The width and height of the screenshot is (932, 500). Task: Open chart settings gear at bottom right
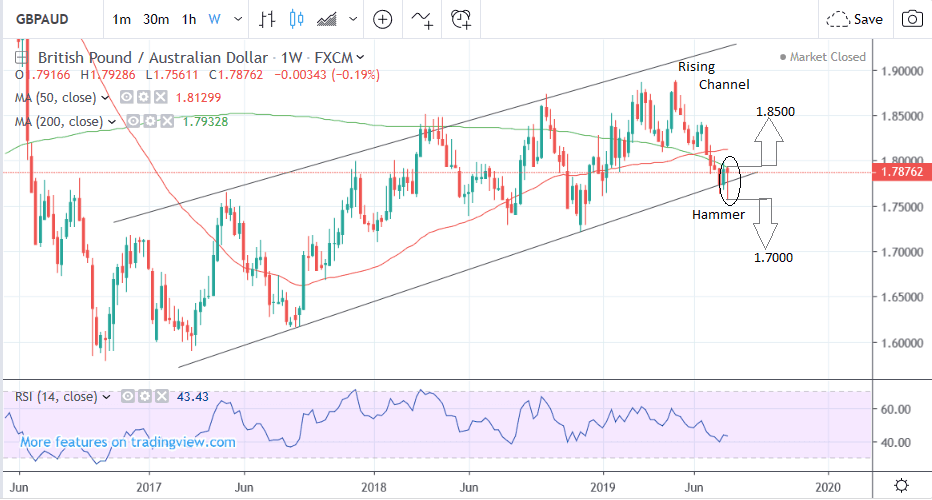(901, 484)
